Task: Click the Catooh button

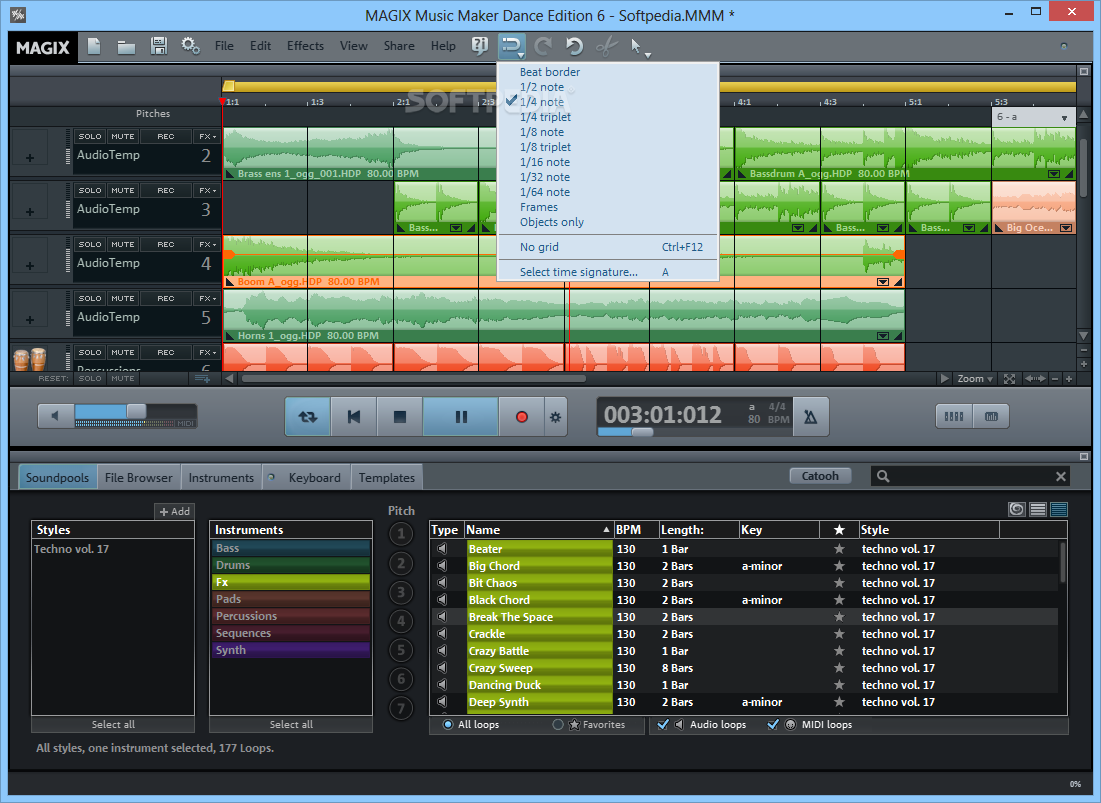Action: [x=820, y=476]
